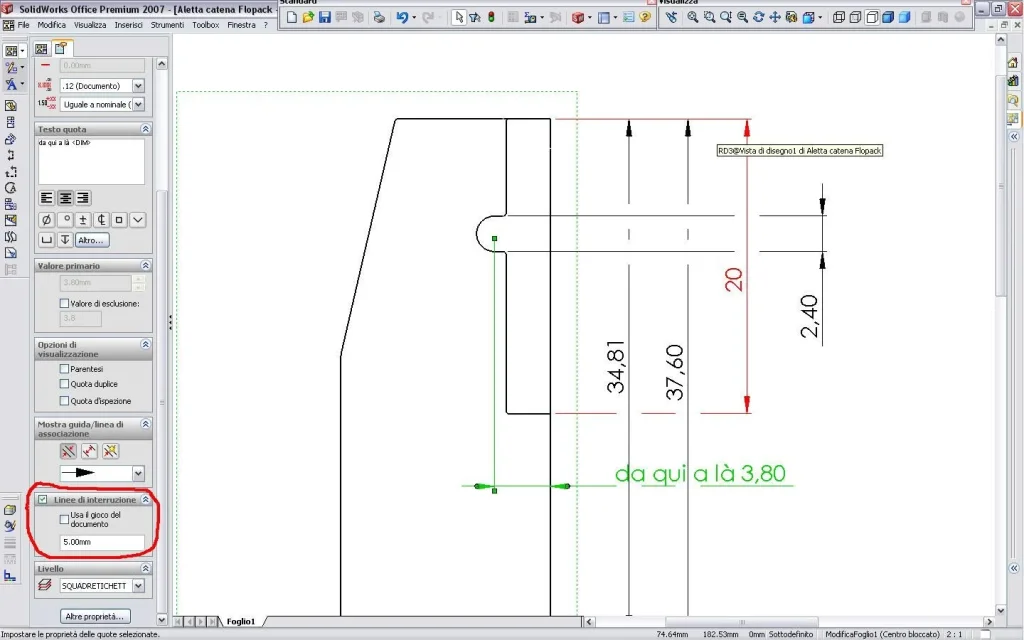Image resolution: width=1024 pixels, height=640 pixels.
Task: Collapse the Testo quota section
Action: 146,129
